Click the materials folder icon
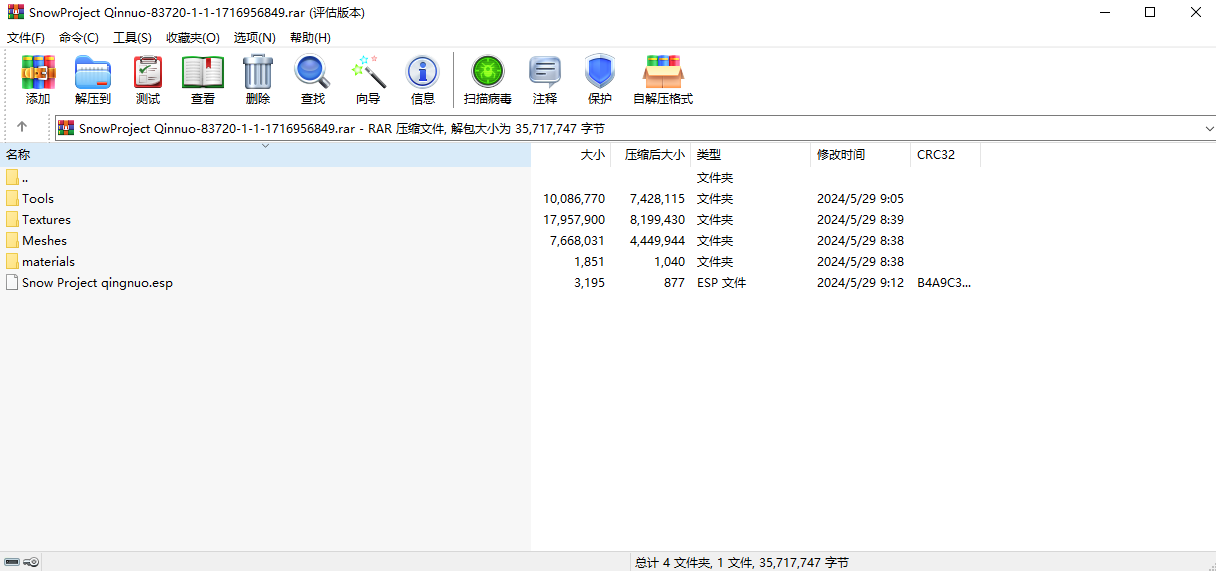The width and height of the screenshot is (1216, 571). coord(12,261)
